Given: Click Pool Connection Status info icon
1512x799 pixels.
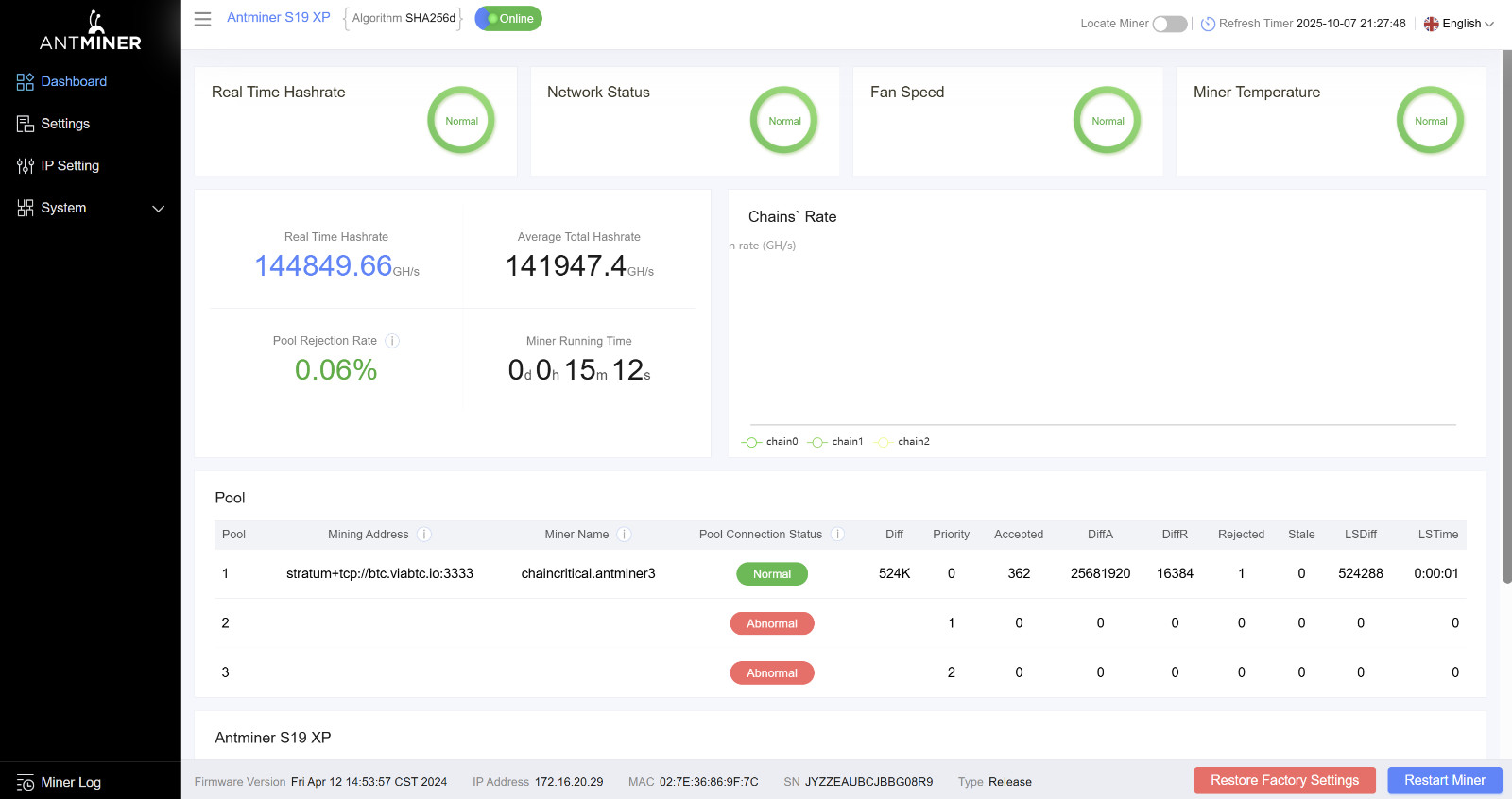Looking at the screenshot, I should [x=837, y=535].
